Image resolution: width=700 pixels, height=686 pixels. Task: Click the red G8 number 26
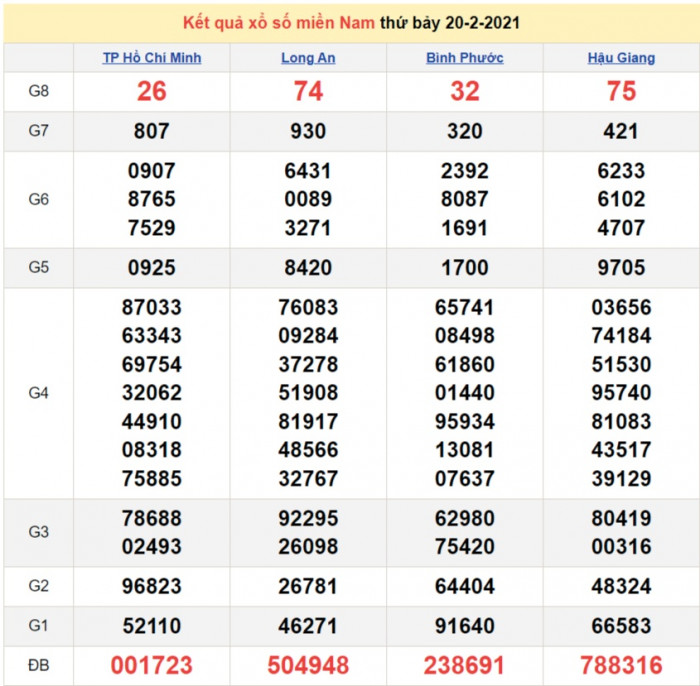pyautogui.click(x=152, y=92)
